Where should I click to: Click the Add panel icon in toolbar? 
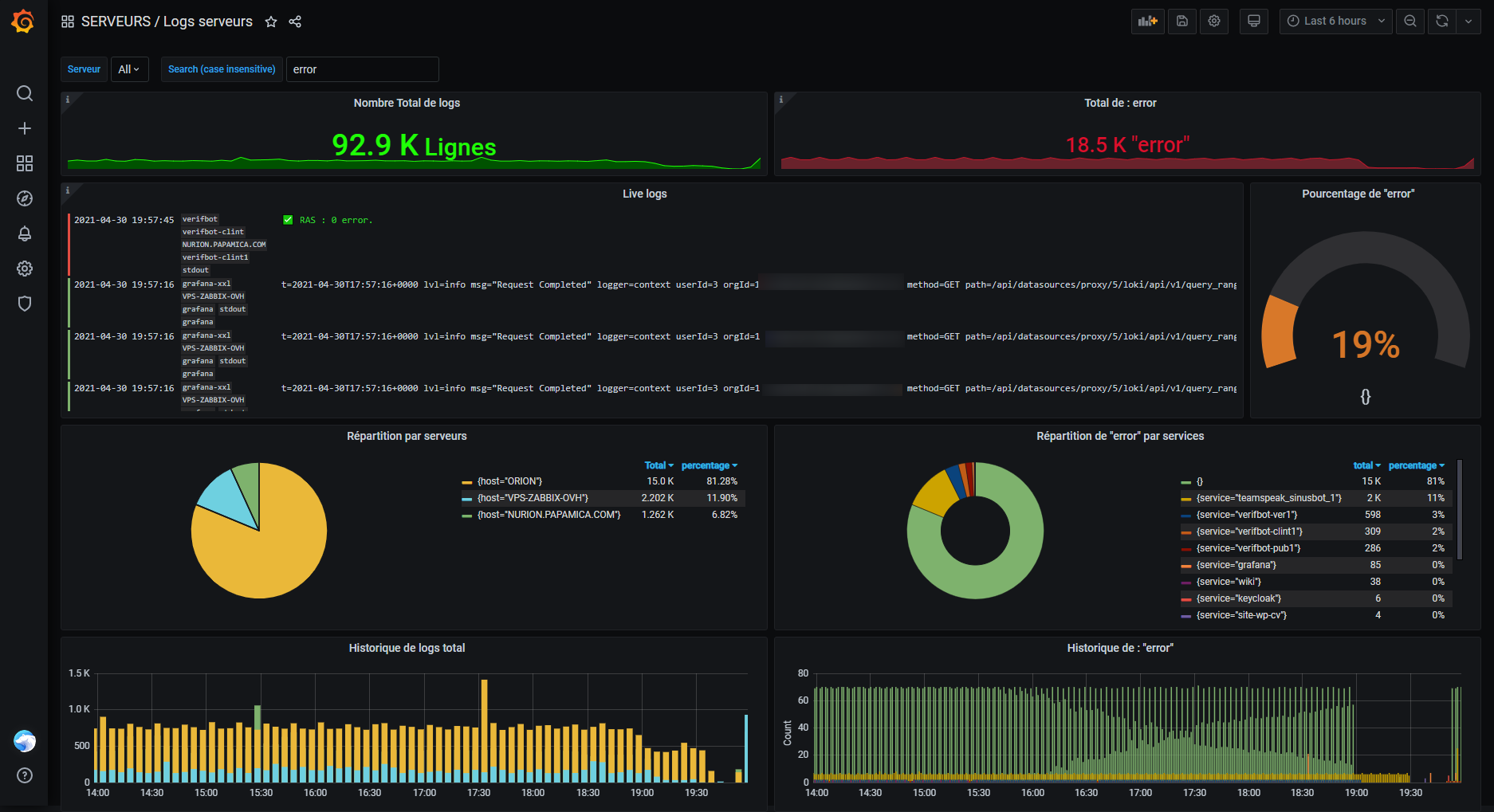[x=1147, y=22]
